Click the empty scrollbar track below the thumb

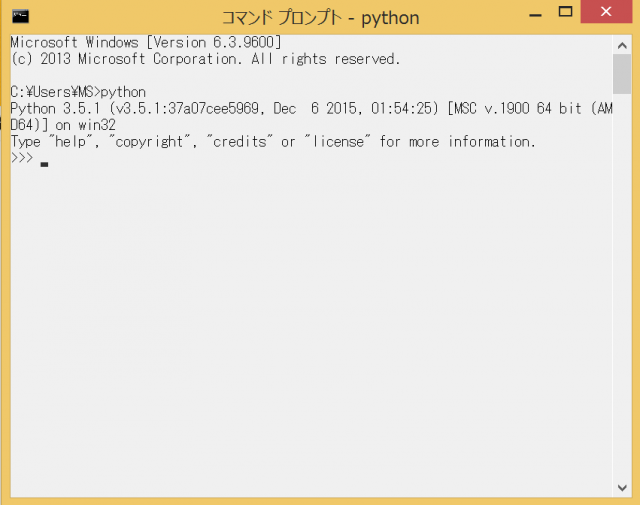tap(621, 300)
